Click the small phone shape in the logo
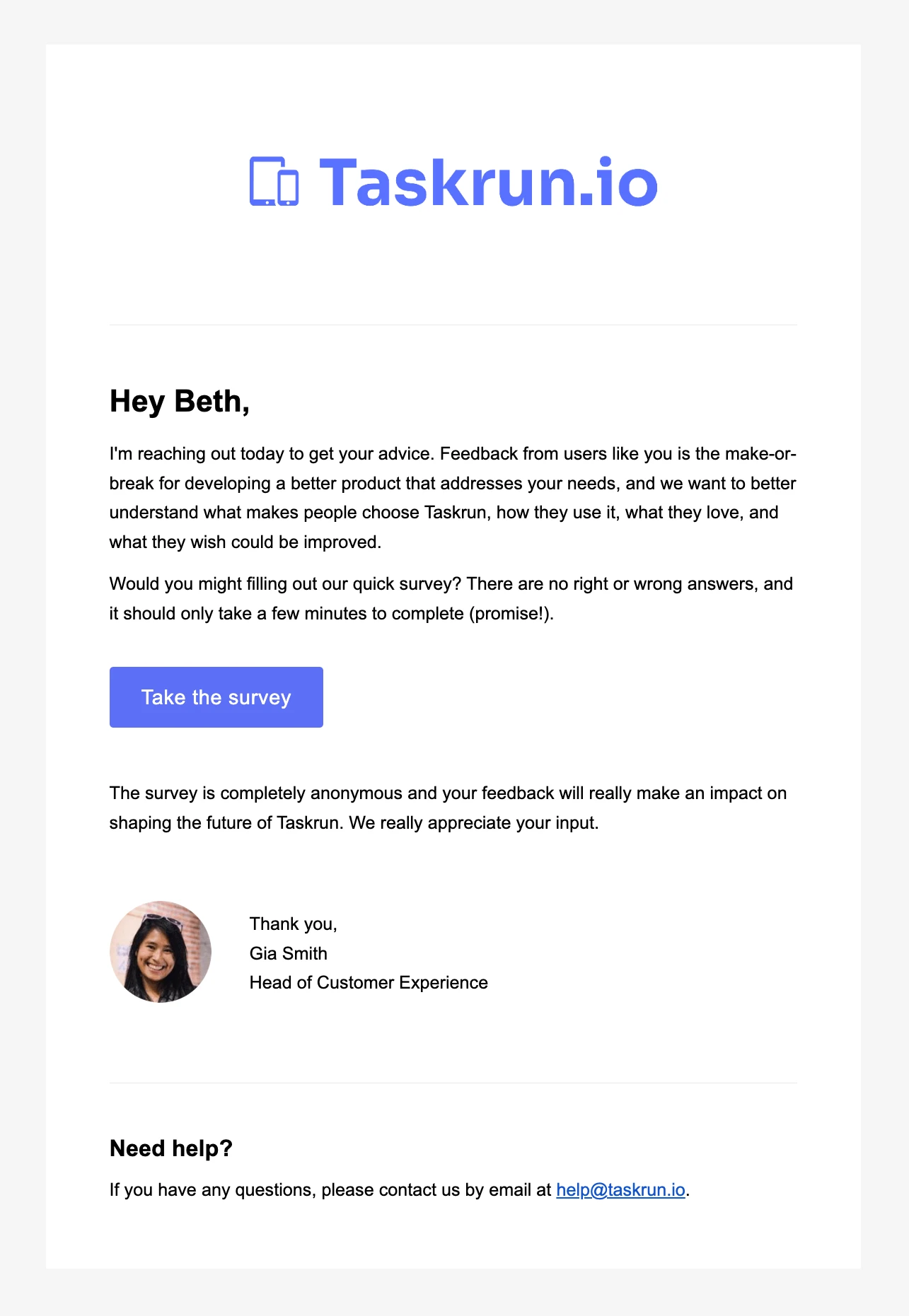The width and height of the screenshot is (909, 1316). (x=288, y=187)
